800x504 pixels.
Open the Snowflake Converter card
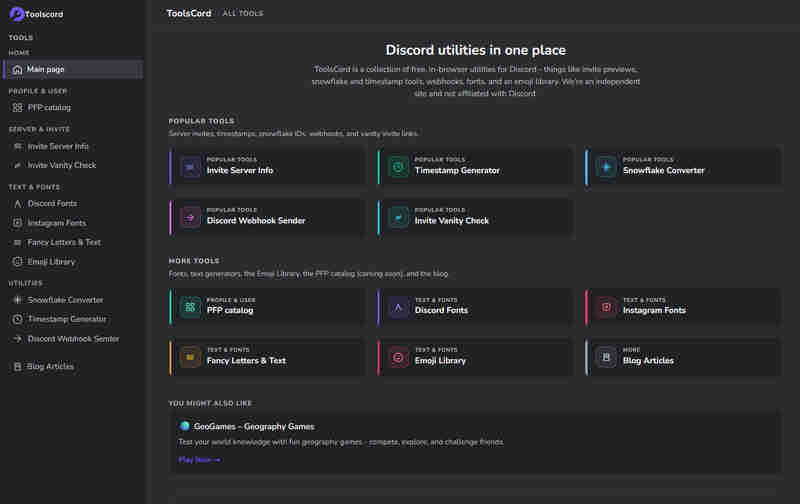(x=684, y=167)
